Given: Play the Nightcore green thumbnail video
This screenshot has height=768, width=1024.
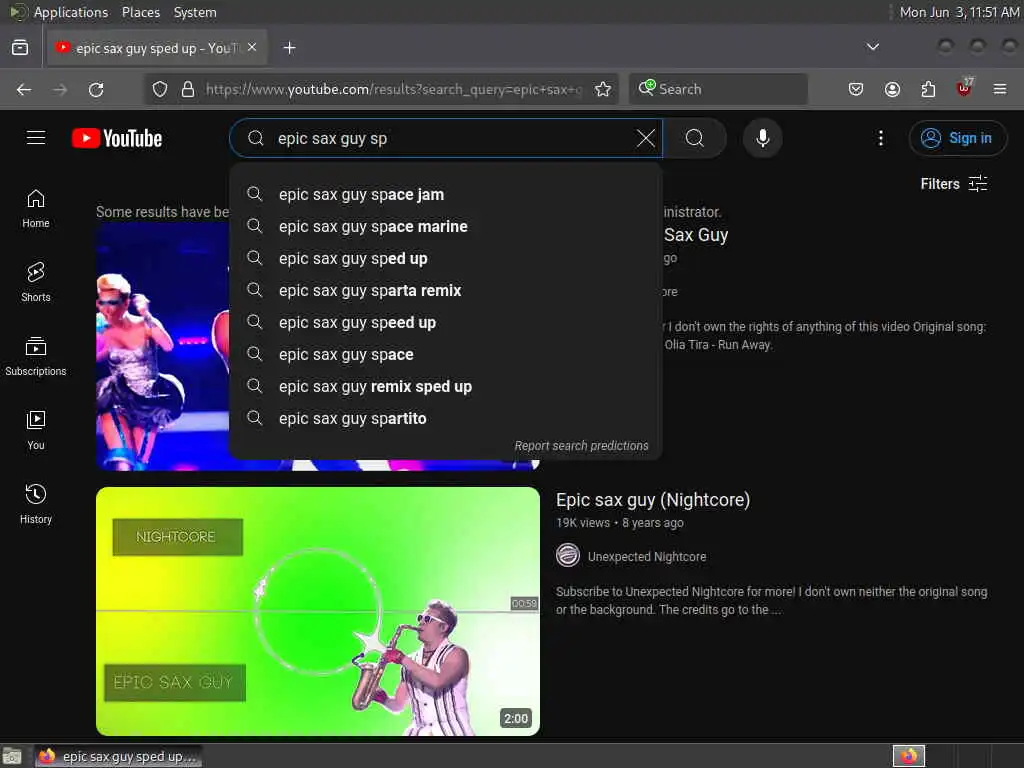Looking at the screenshot, I should pyautogui.click(x=318, y=611).
